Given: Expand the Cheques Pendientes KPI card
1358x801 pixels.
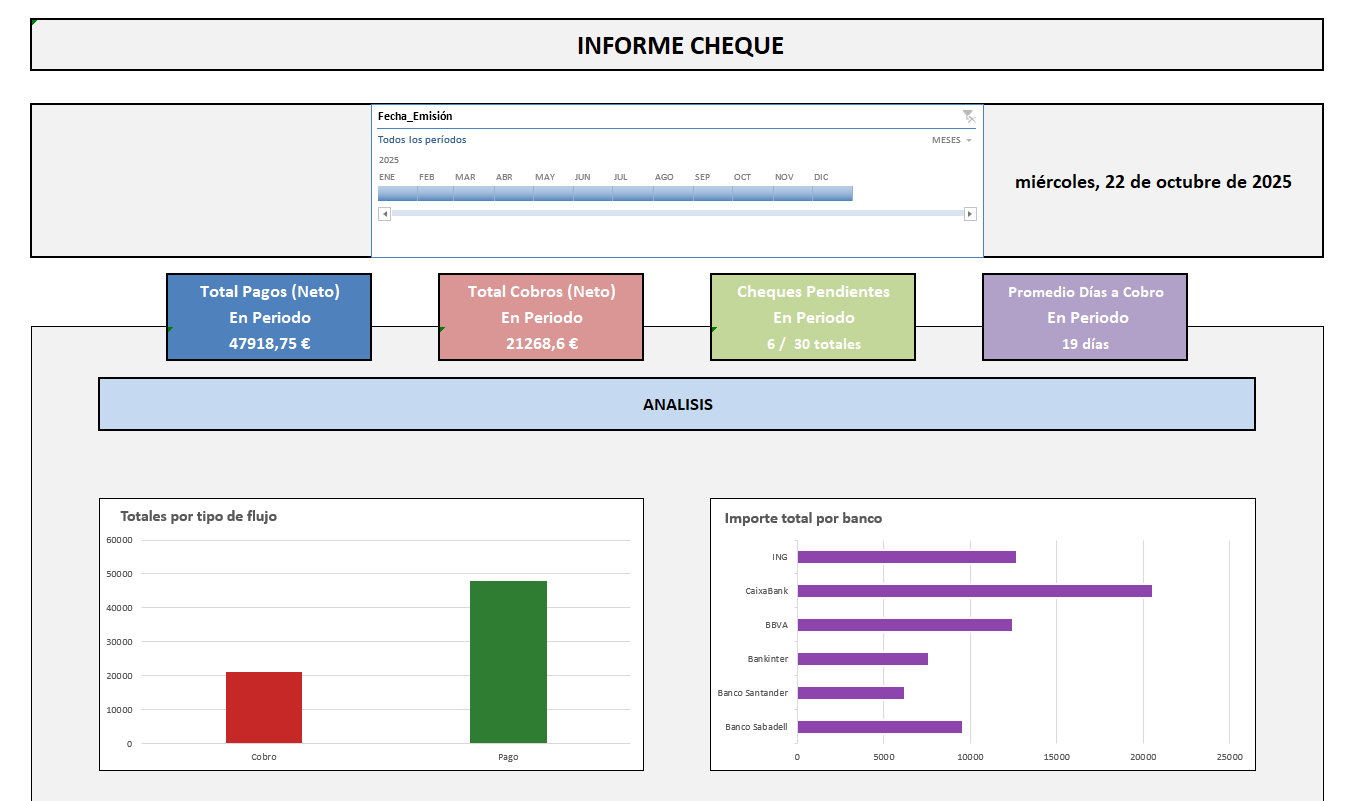Looking at the screenshot, I should (x=812, y=316).
